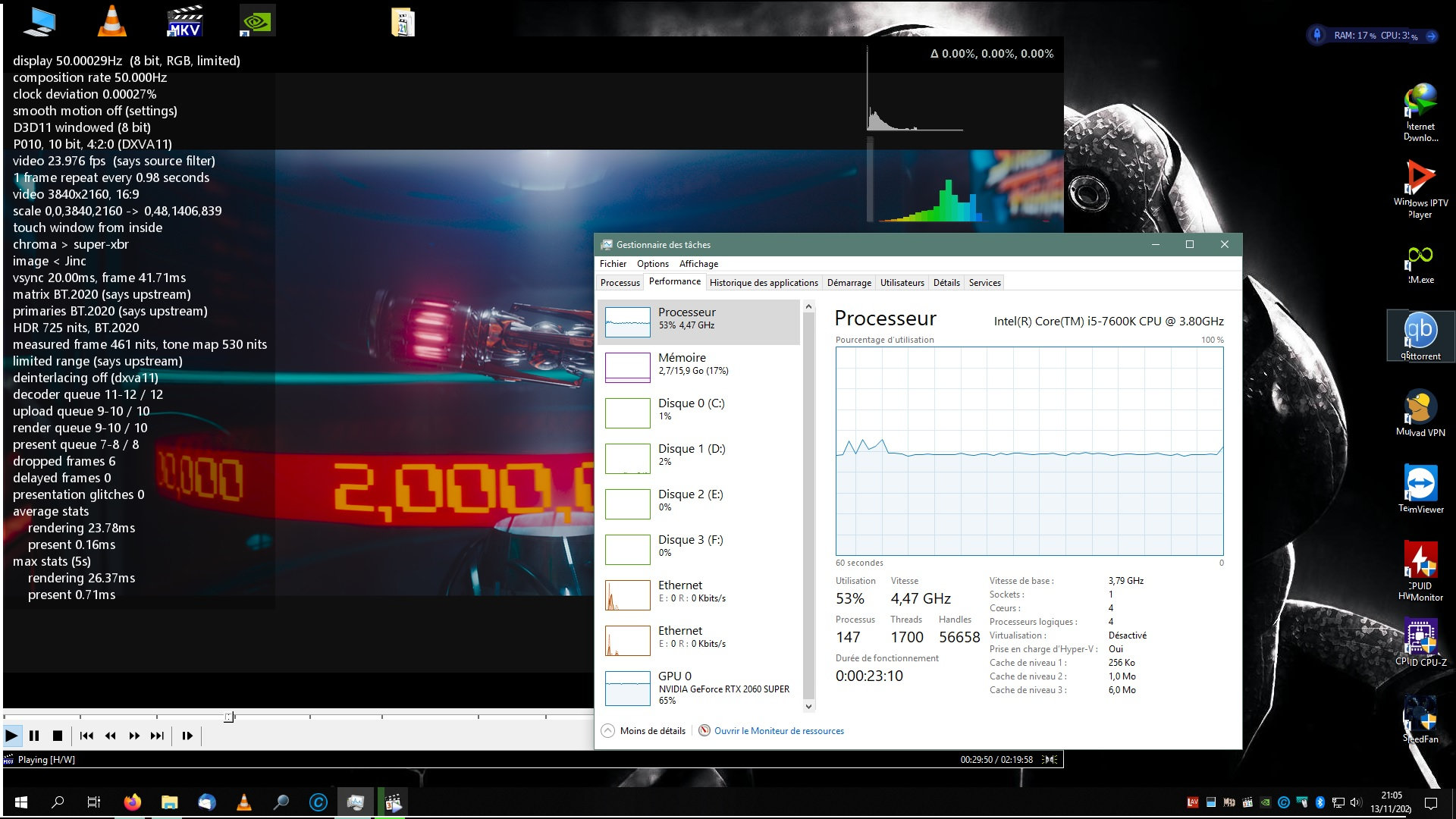
Task: Click the 00:29:50 / 02:19:58 time display
Action: coord(996,759)
